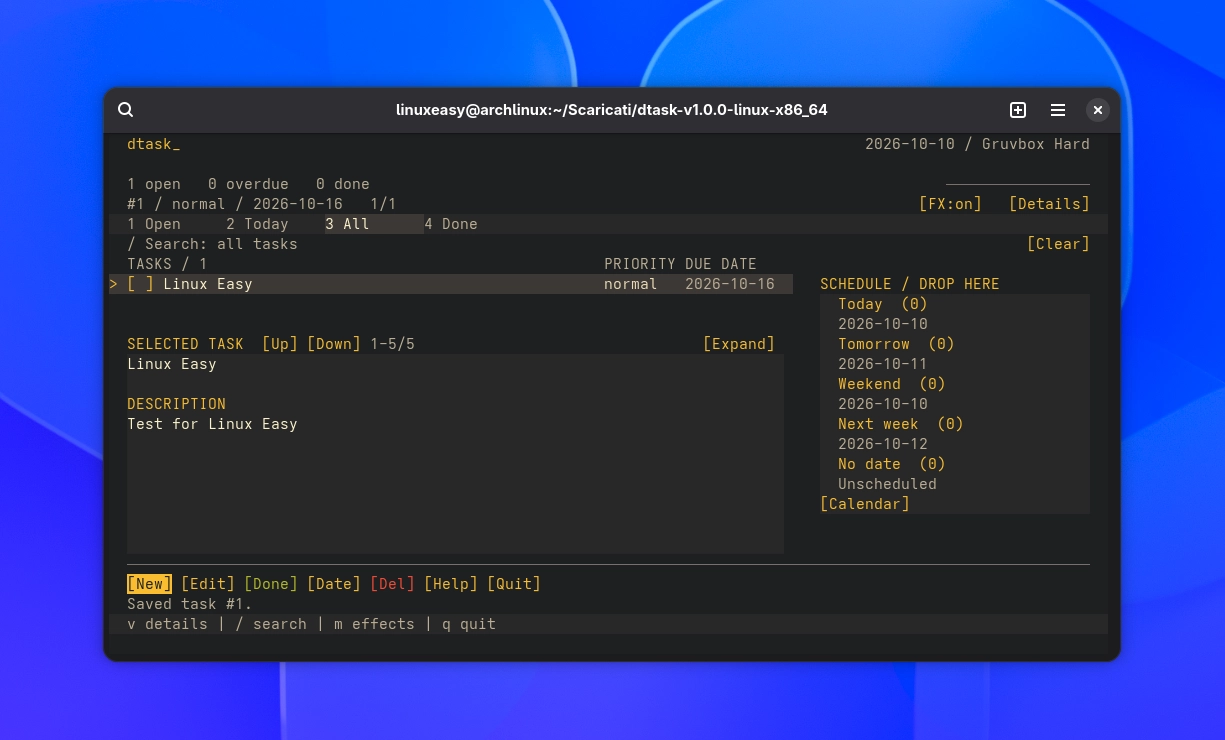Open the Details view
The width and height of the screenshot is (1225, 740).
pyautogui.click(x=1049, y=204)
